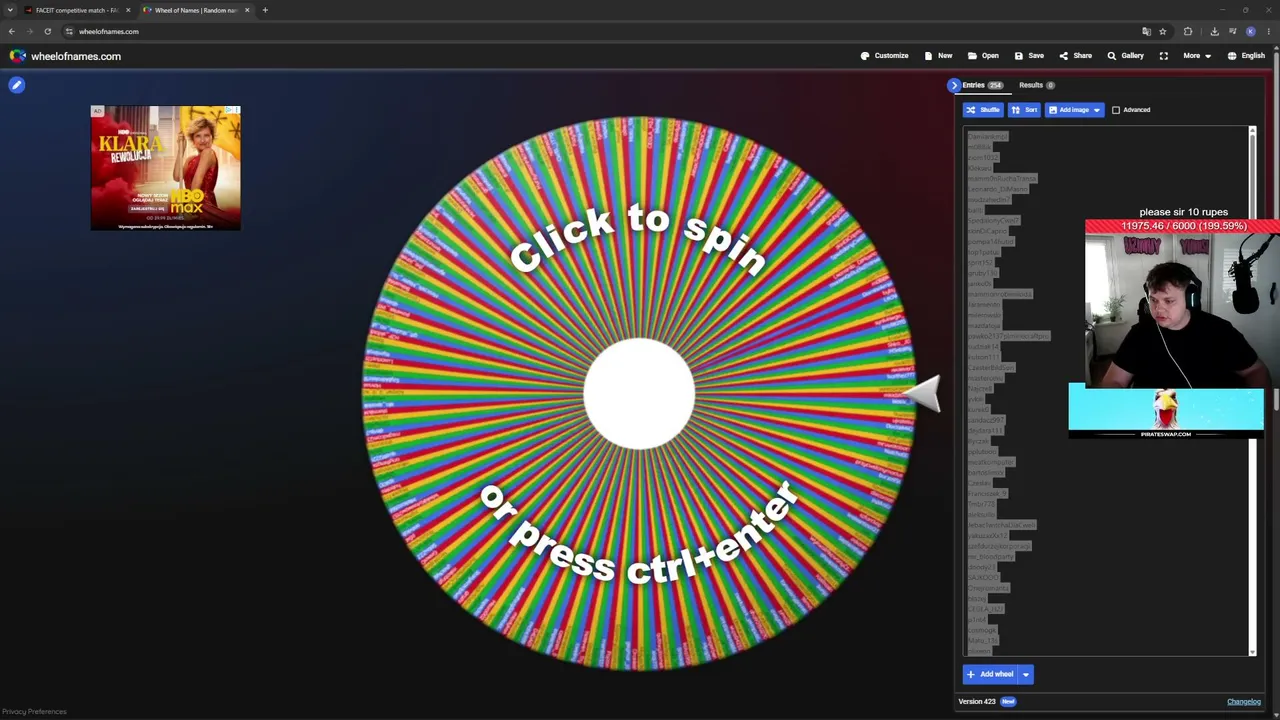Screen dimensions: 1280x720
Task: Click the translate page icon
Action: point(1146,32)
